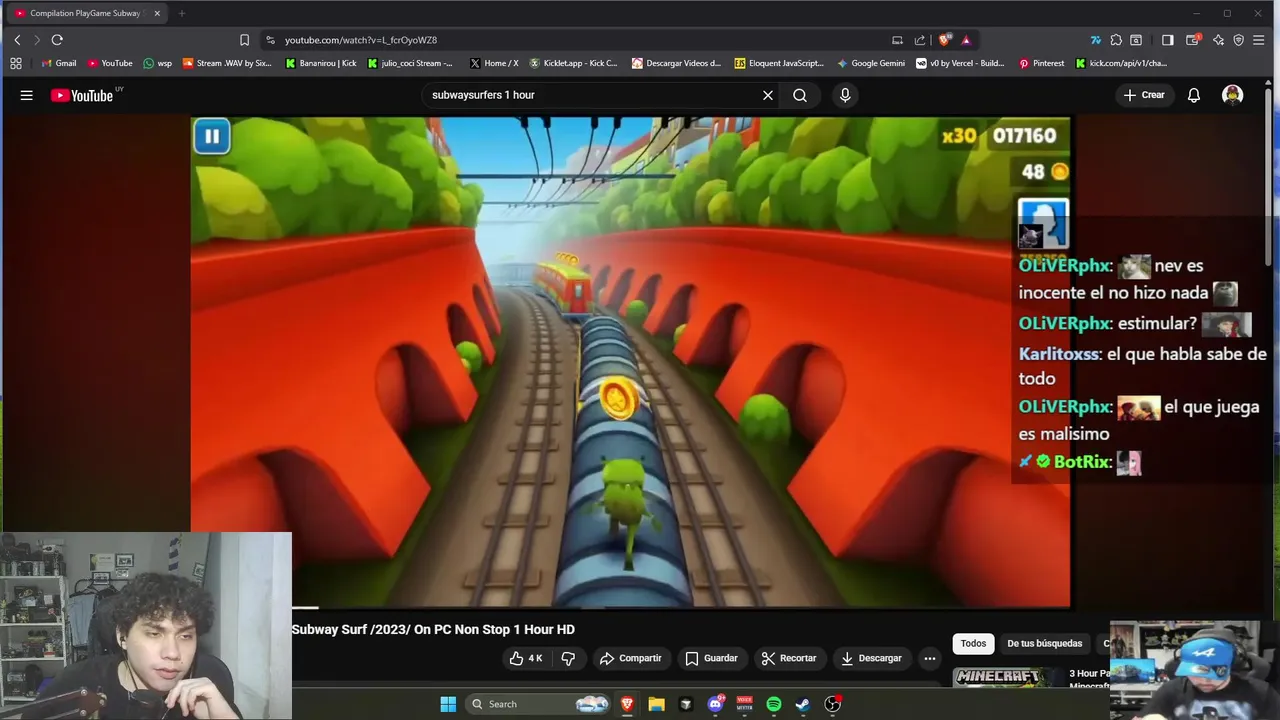Open the Pinterest bookmark
1280x720 pixels.
(x=1041, y=63)
